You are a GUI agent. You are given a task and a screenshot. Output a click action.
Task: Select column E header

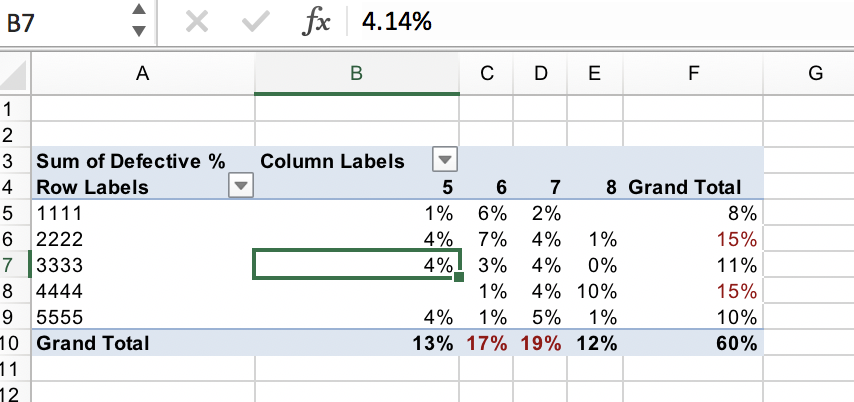point(595,74)
